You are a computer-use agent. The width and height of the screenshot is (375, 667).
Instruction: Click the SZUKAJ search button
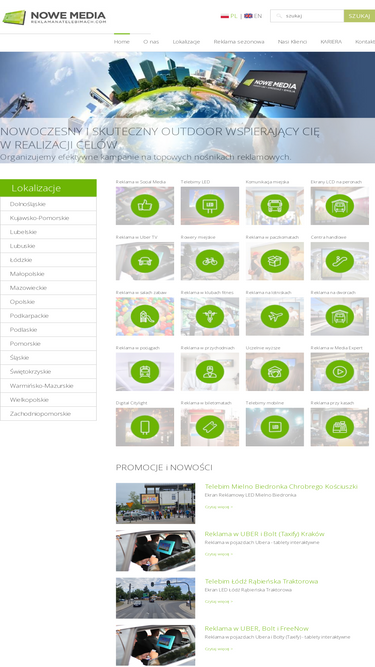(359, 16)
